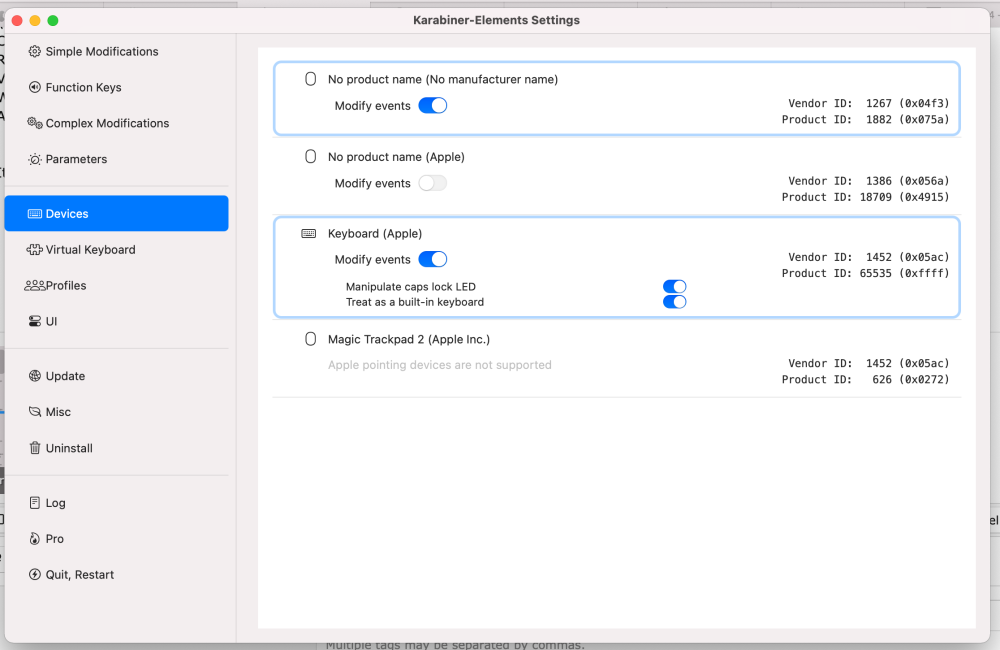Turn off Modify events for Keyboard (Apple)

point(432,260)
